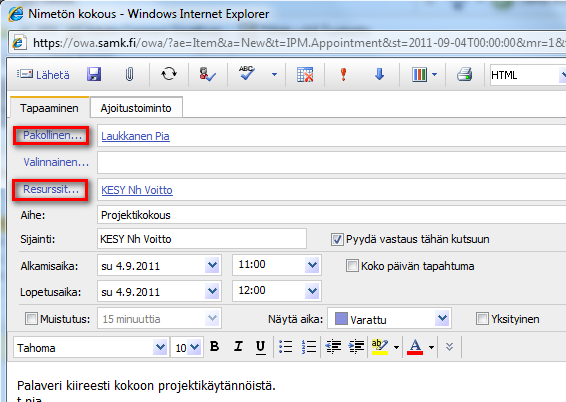This screenshot has height=402, width=566.
Task: Uncheck Pyydä vastaus tähän kutsuun
Action: (x=337, y=239)
